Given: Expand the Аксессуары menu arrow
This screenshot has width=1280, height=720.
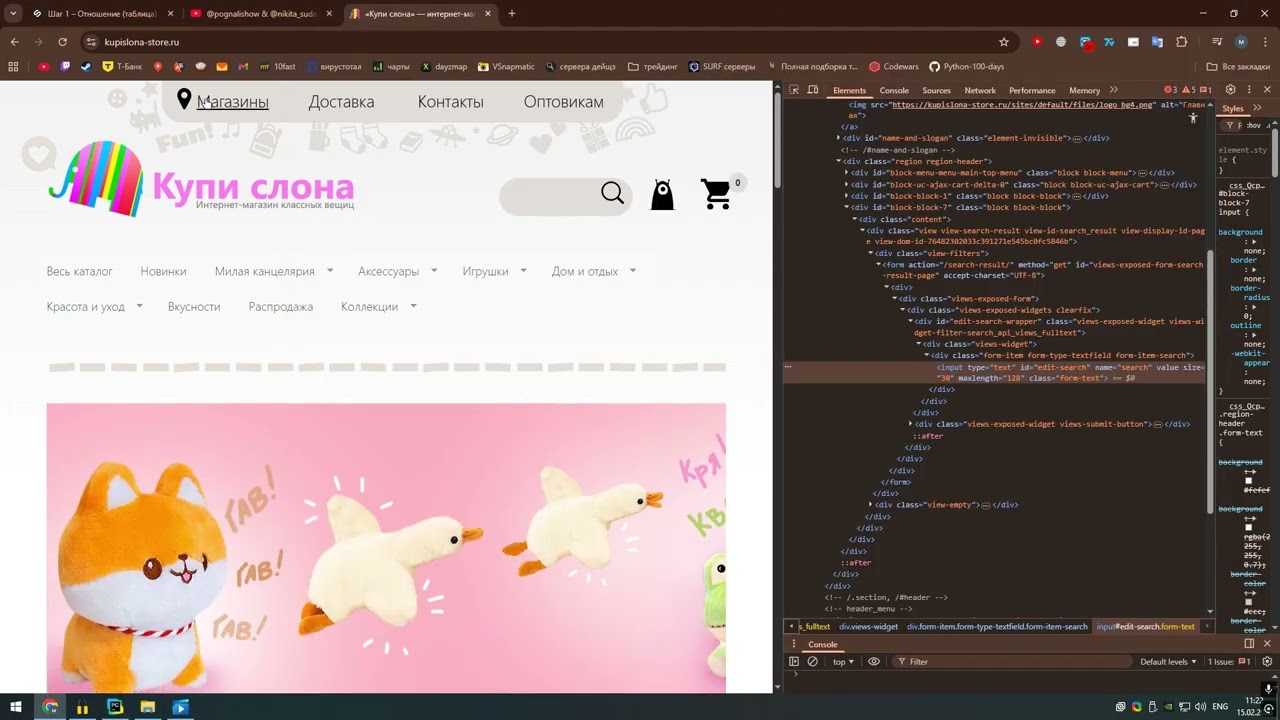Looking at the screenshot, I should coord(434,270).
